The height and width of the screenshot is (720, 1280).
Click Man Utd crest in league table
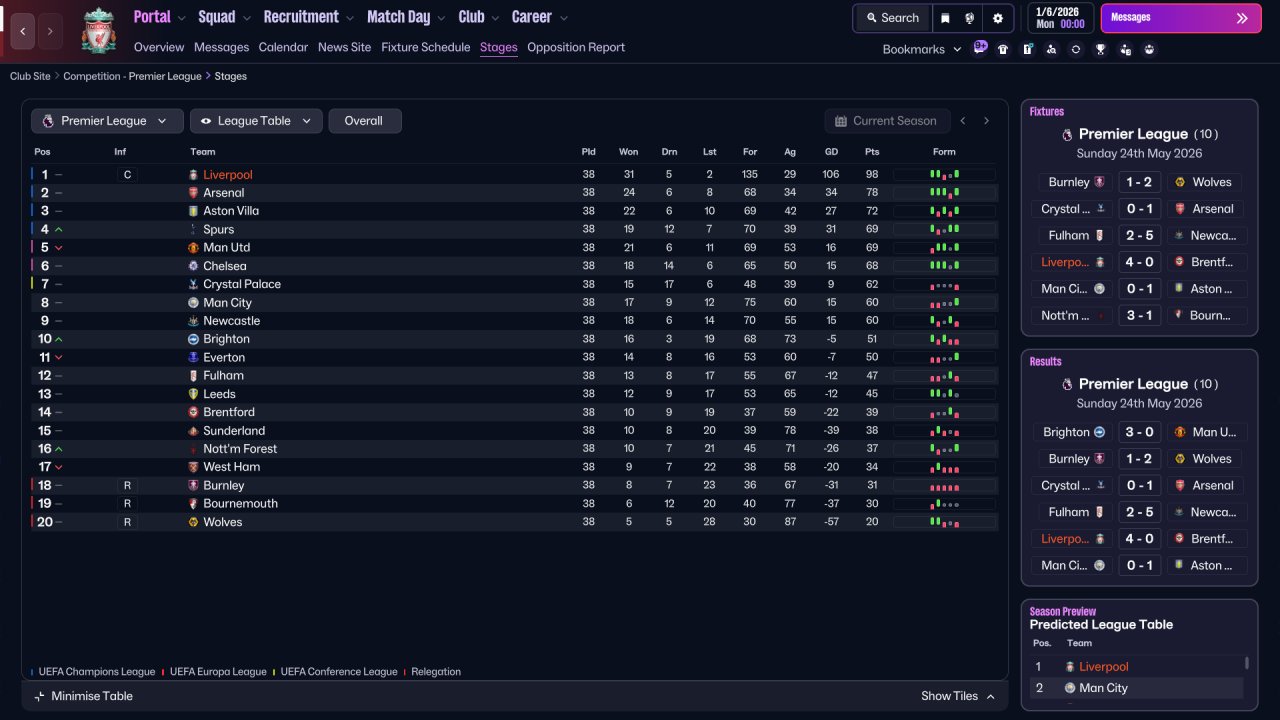click(x=194, y=248)
